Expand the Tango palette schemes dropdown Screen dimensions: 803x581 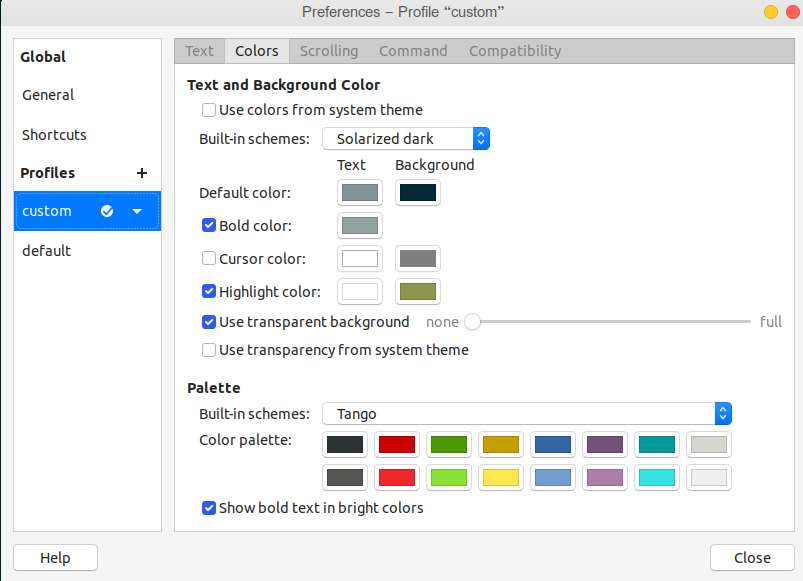coord(526,414)
